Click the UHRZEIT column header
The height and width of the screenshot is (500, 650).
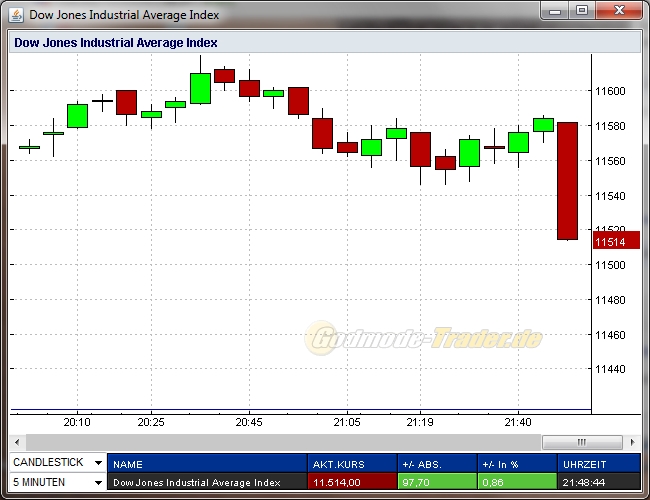coord(599,464)
